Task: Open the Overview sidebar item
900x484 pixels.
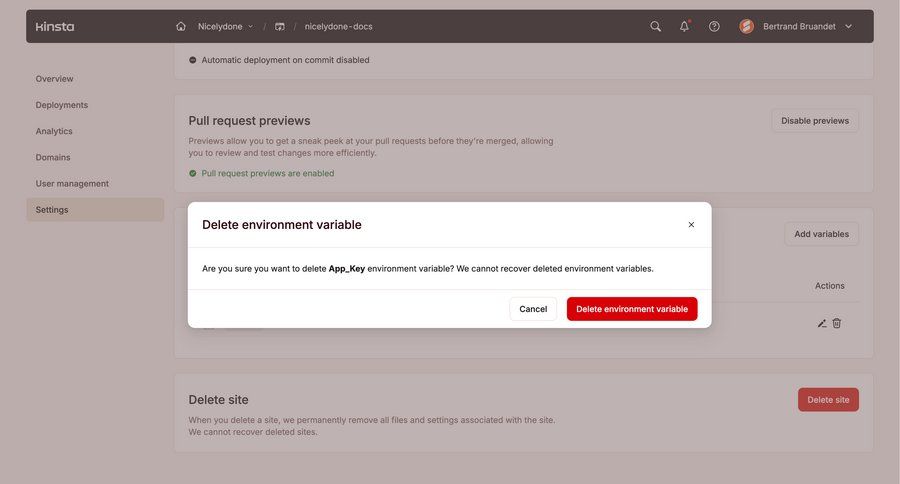Action: [x=55, y=79]
